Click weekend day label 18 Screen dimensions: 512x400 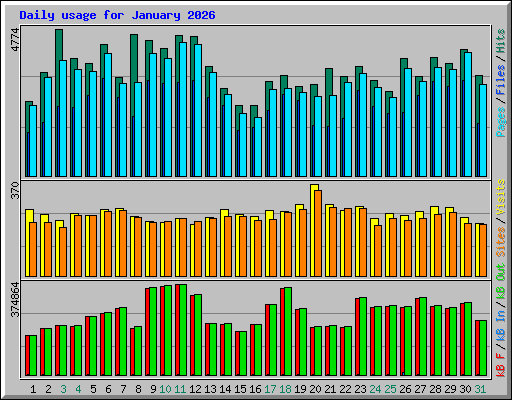pos(285,389)
